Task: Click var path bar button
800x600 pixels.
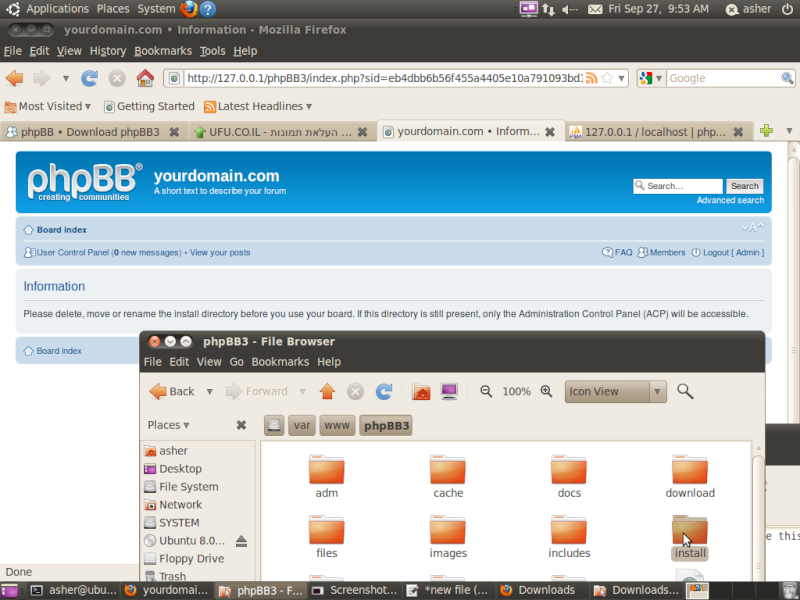Action: pos(302,426)
